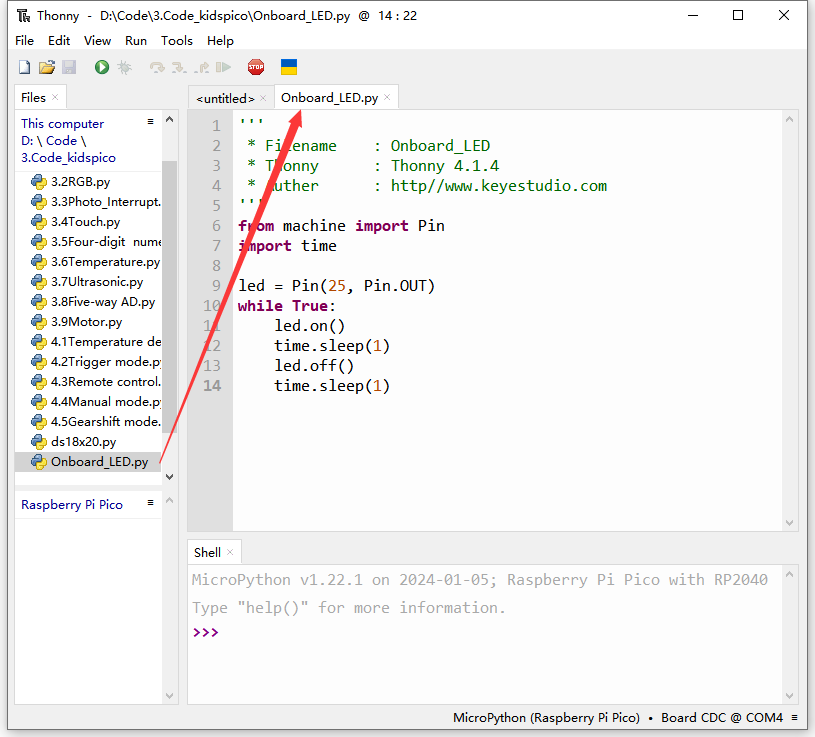The image size is (815, 737).
Task: Click the Resume execution icon
Action: click(224, 67)
